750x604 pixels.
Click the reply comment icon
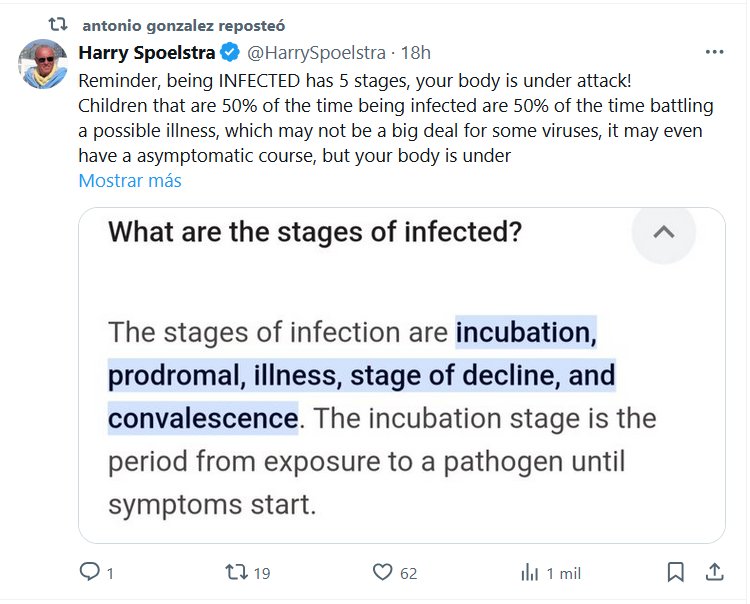pyautogui.click(x=90, y=573)
